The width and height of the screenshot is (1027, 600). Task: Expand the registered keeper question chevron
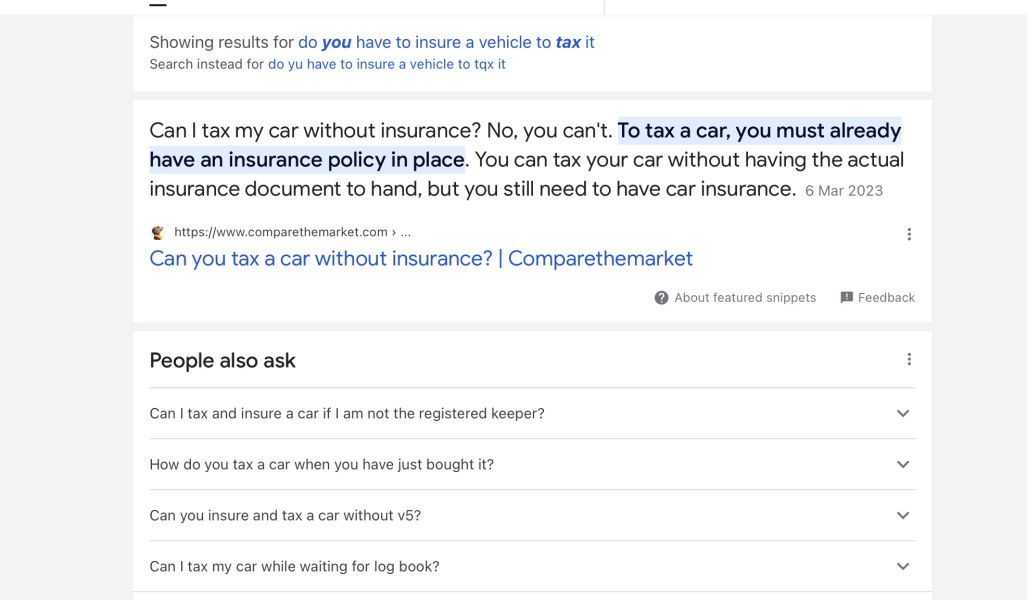click(x=903, y=414)
